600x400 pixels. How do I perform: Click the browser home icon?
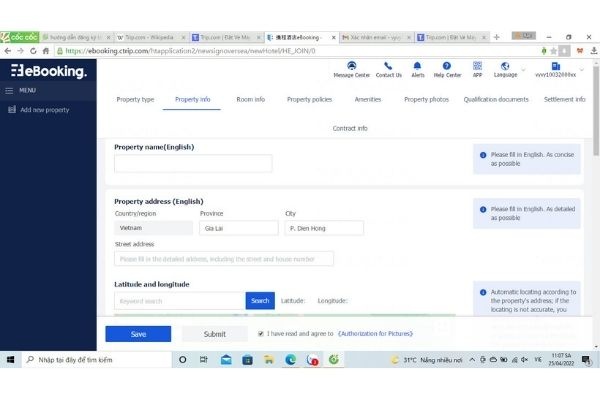(46, 51)
